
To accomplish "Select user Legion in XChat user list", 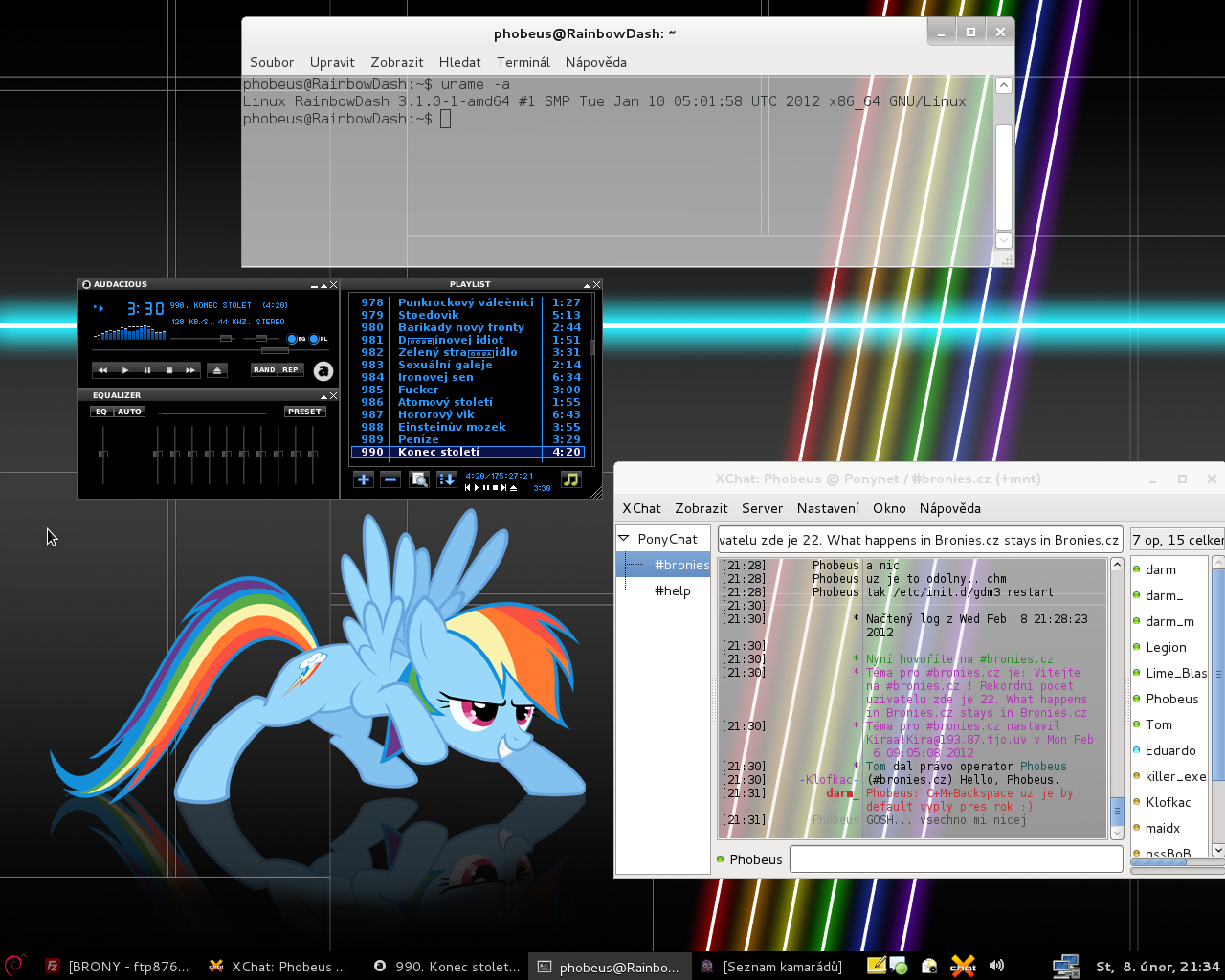I will 1170,647.
